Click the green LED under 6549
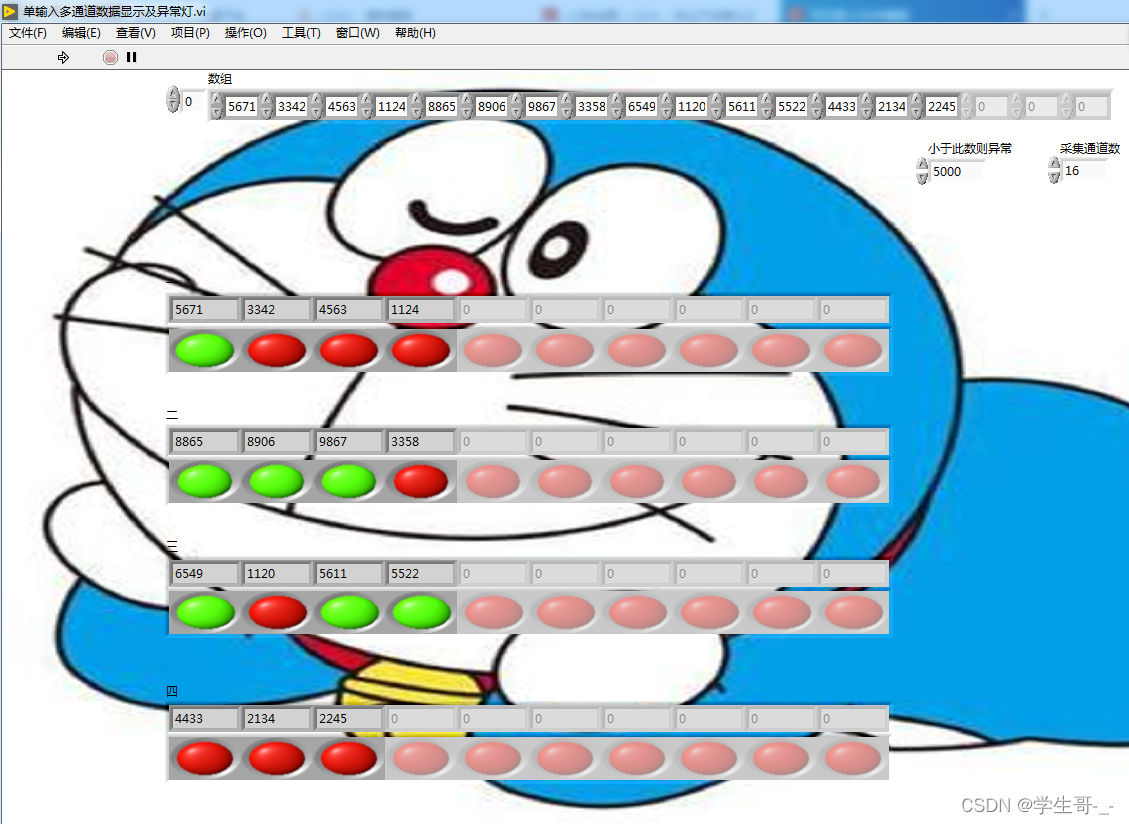 [204, 612]
